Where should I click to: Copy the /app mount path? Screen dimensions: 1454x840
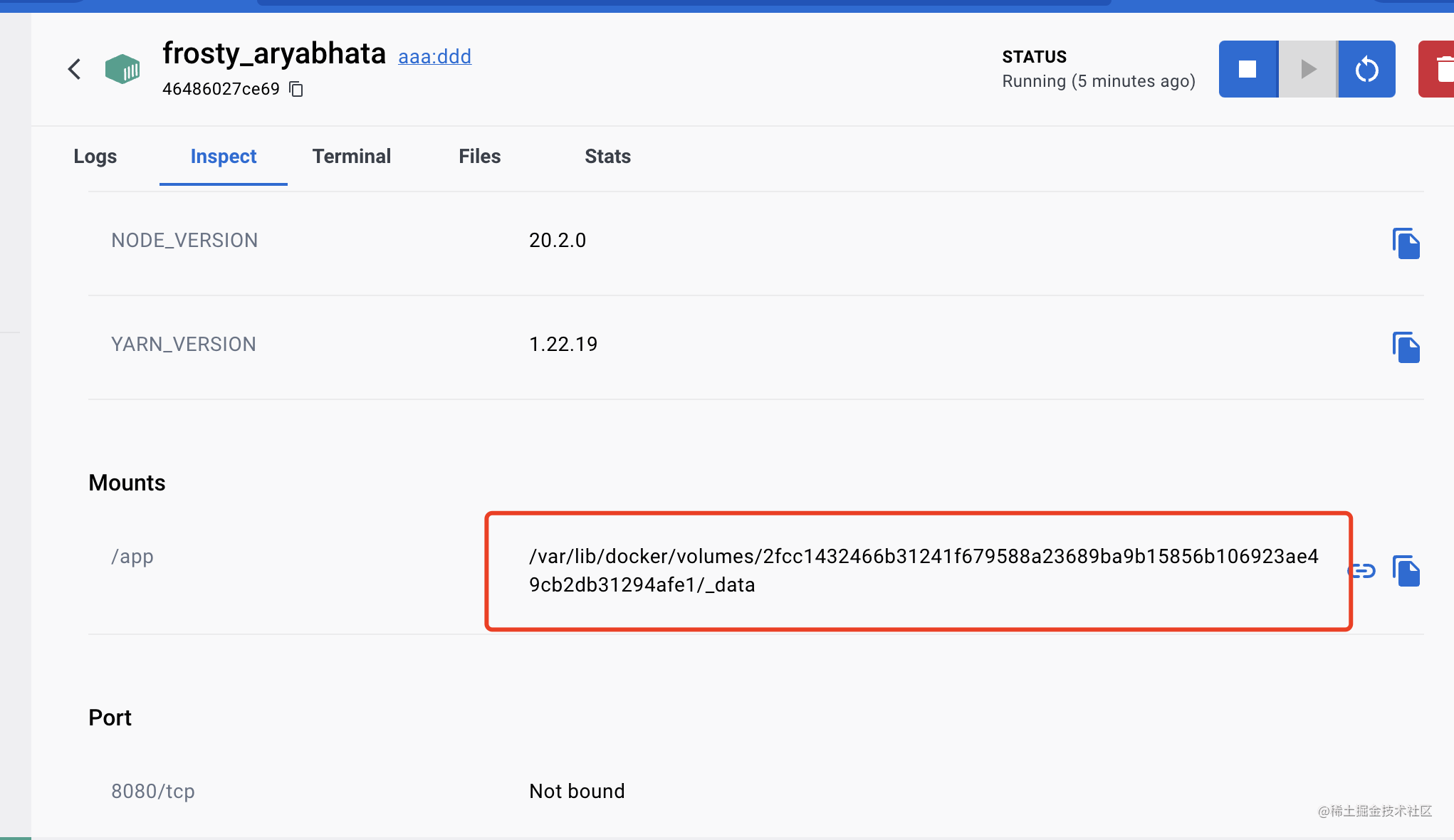pyautogui.click(x=1406, y=571)
